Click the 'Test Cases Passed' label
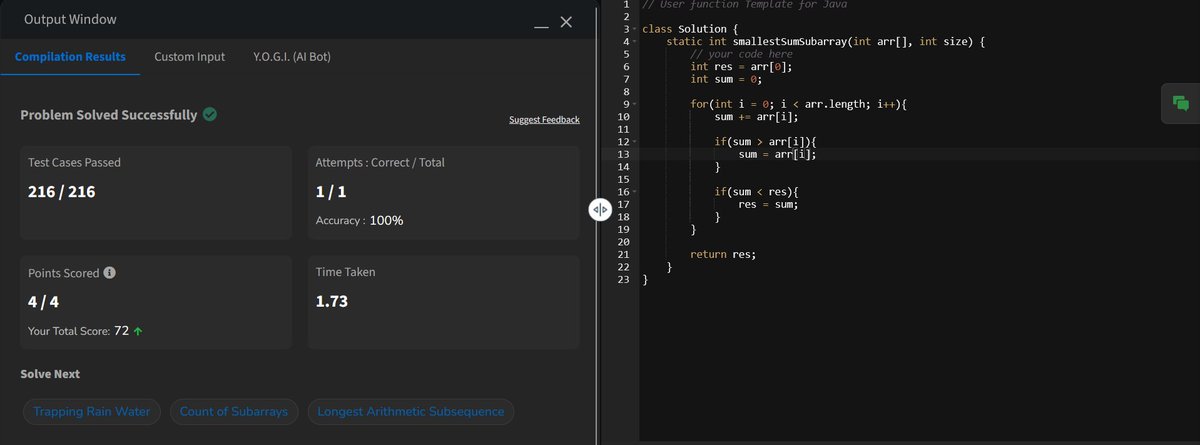Screen dimensions: 1200x445 click(75, 162)
